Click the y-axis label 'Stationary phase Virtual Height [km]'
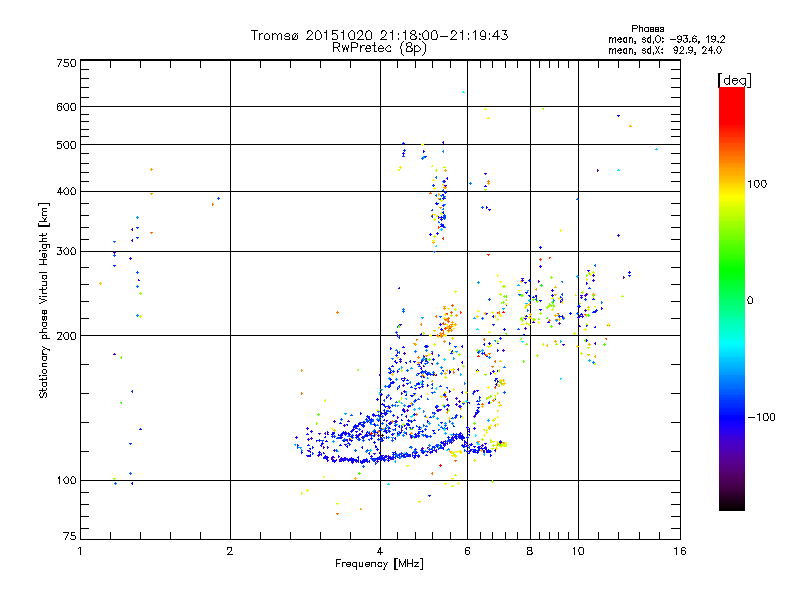The height and width of the screenshot is (600, 800). (43, 300)
